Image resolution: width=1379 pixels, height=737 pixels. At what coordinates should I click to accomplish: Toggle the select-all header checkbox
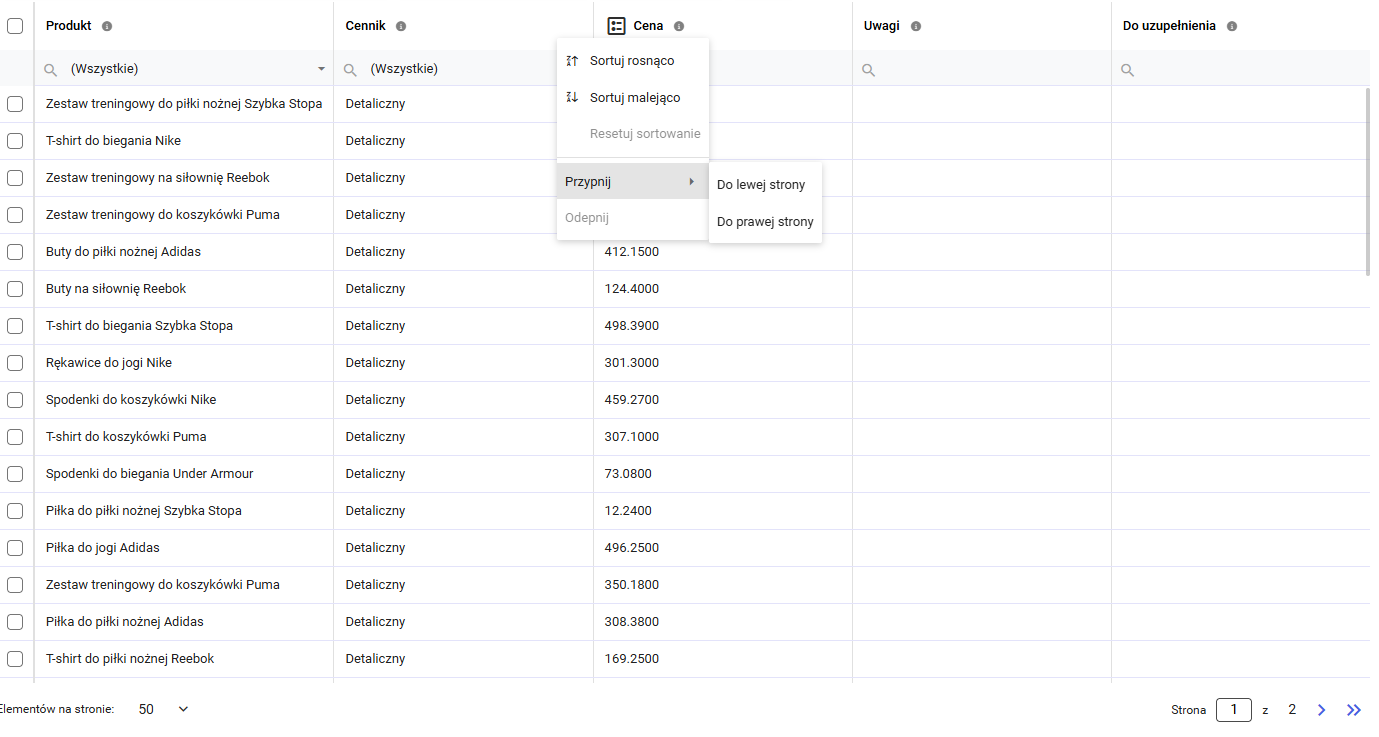pos(15,27)
